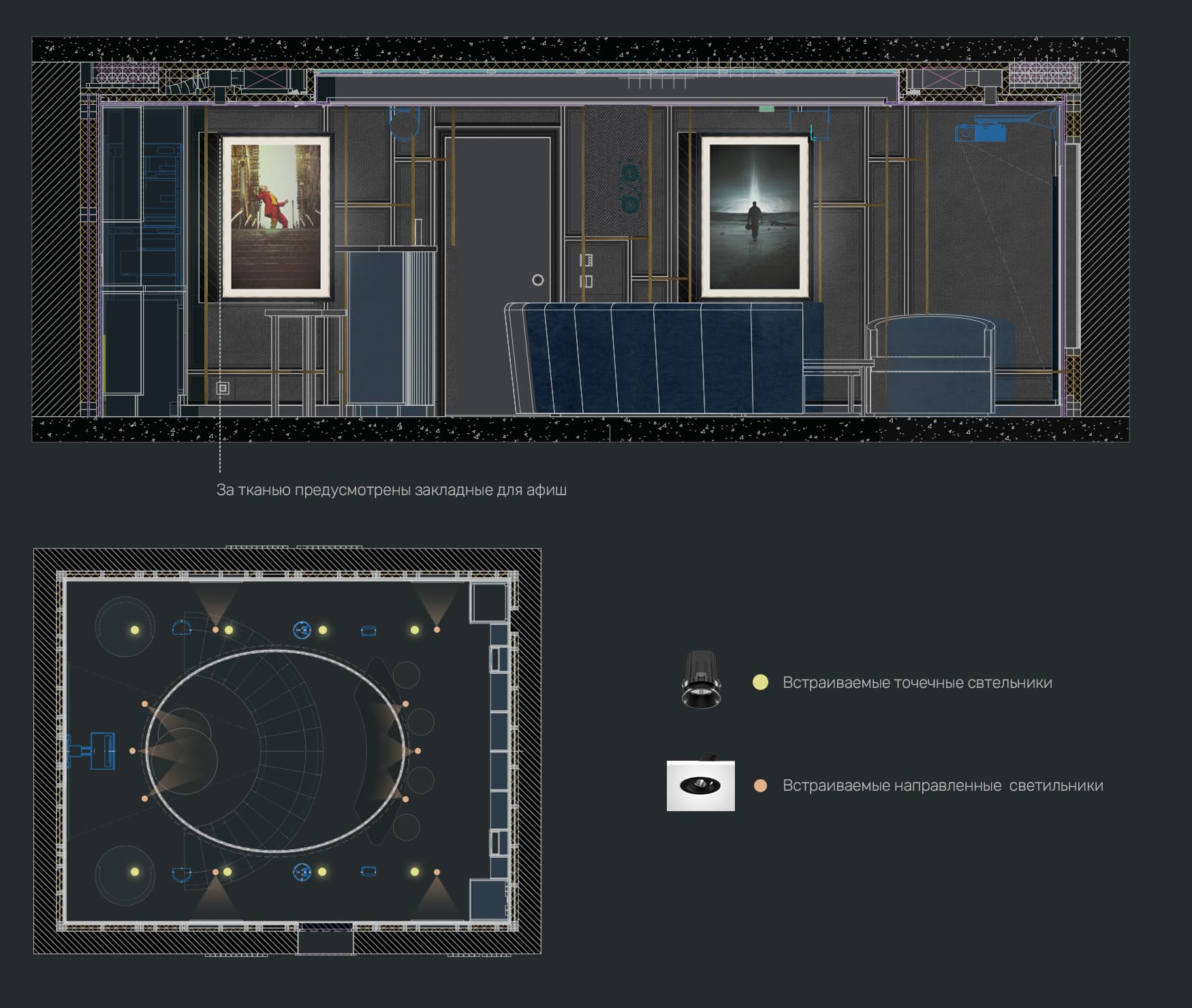Click the recessed spotlight fixture image in legend
Screen dimensions: 1192x1008
(701, 680)
